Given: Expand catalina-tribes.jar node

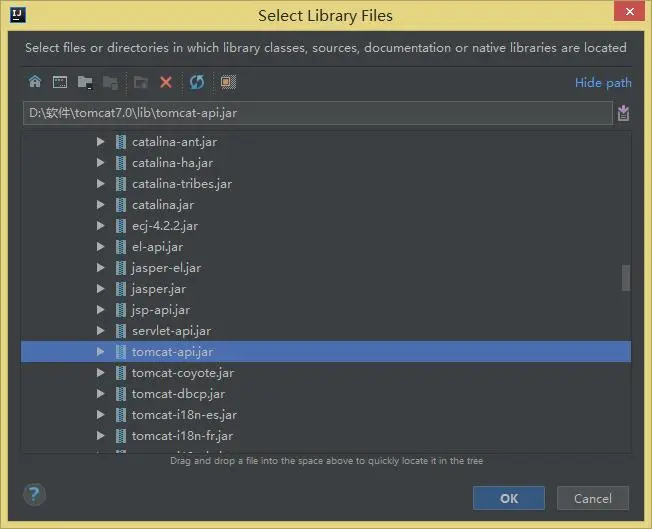Looking at the screenshot, I should point(100,183).
